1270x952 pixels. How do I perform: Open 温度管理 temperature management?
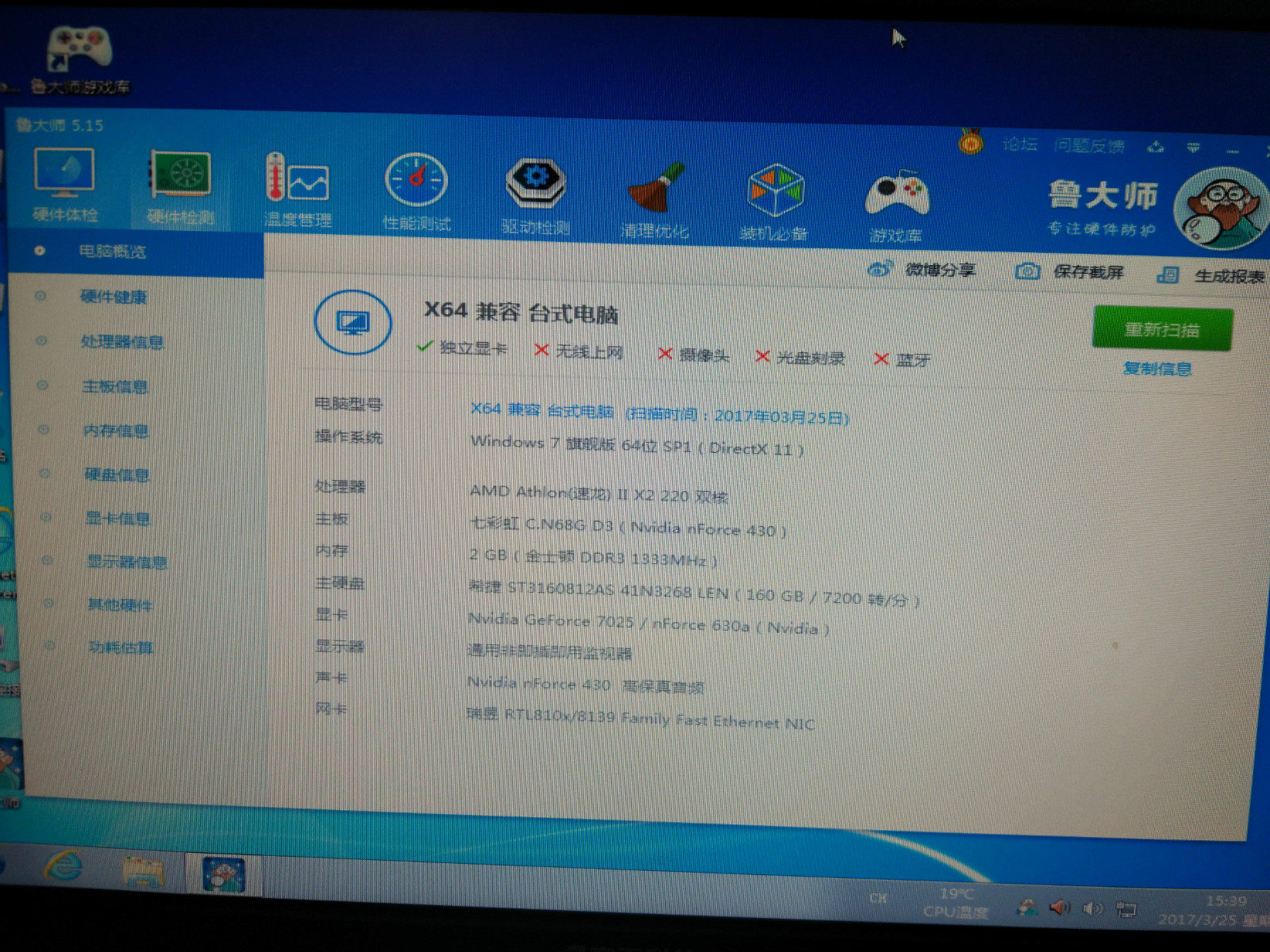click(x=298, y=190)
